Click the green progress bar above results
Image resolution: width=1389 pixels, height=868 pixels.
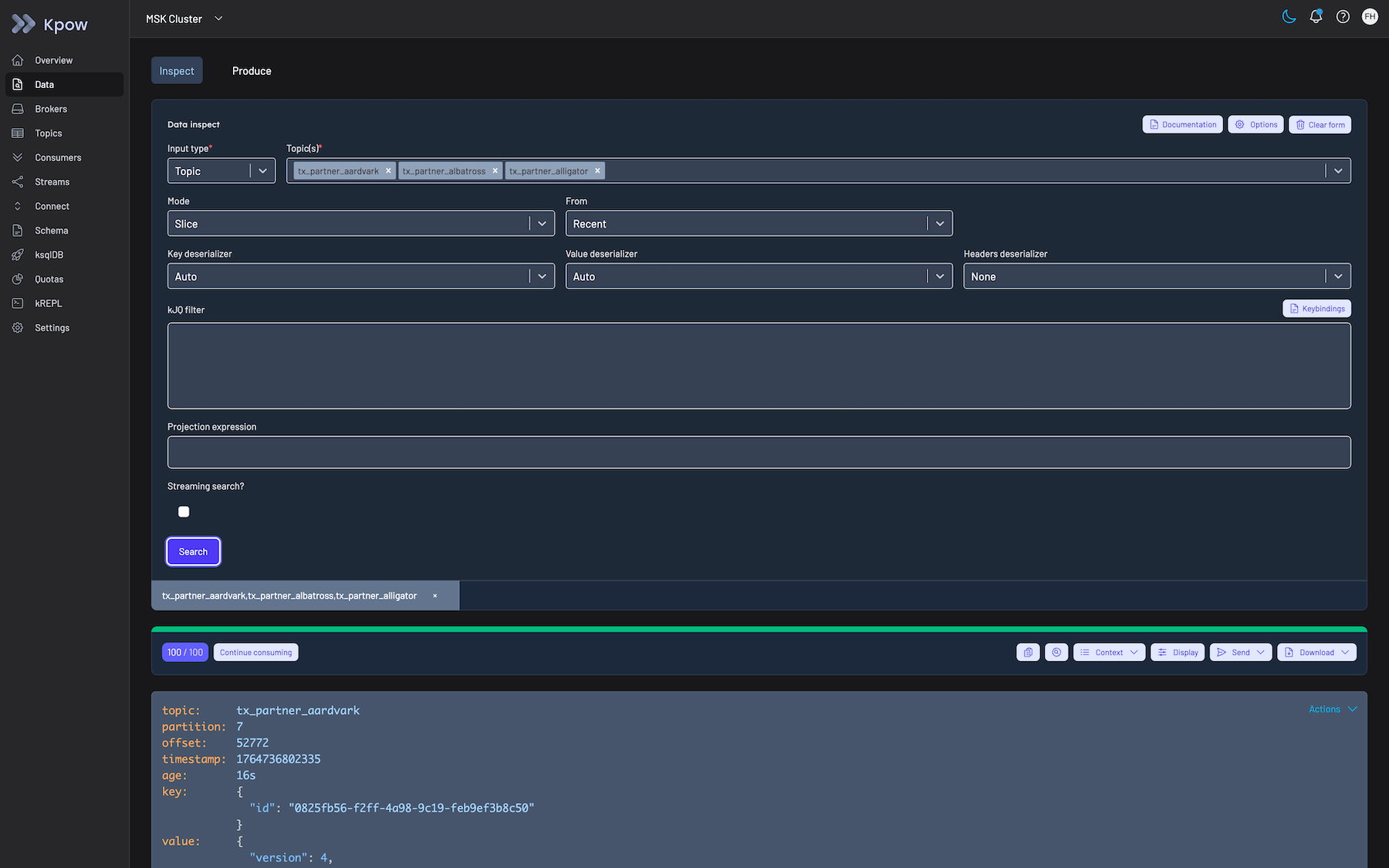[694, 629]
